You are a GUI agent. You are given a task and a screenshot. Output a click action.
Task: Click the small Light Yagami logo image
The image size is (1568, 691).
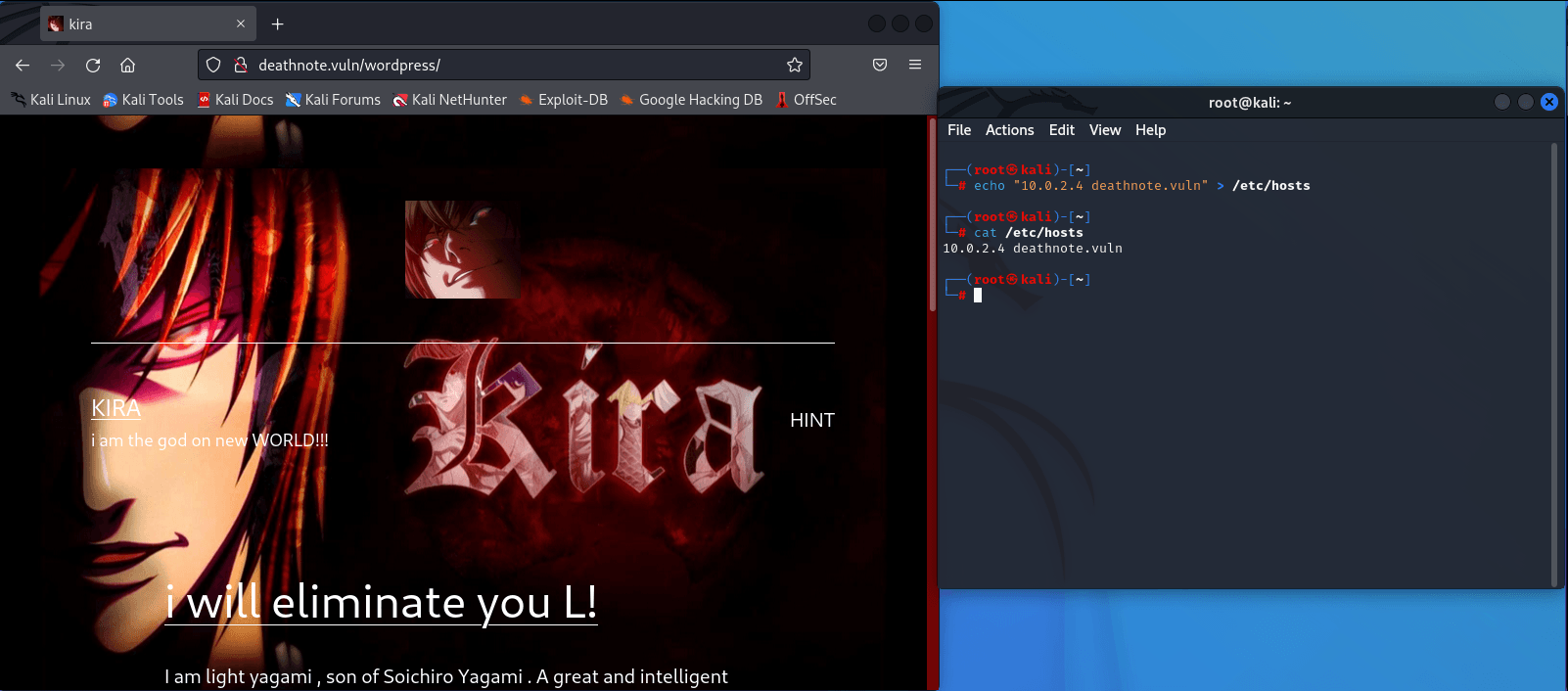[x=462, y=250]
